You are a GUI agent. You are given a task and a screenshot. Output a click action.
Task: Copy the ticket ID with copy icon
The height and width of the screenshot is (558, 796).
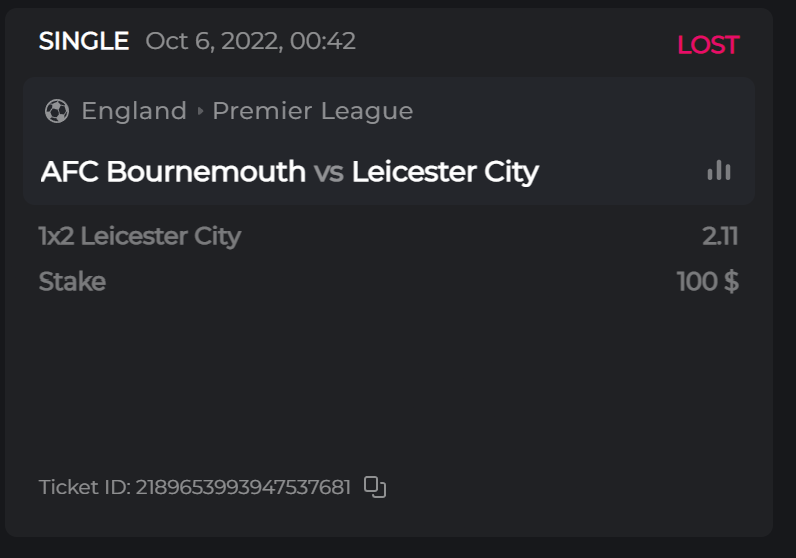click(375, 487)
